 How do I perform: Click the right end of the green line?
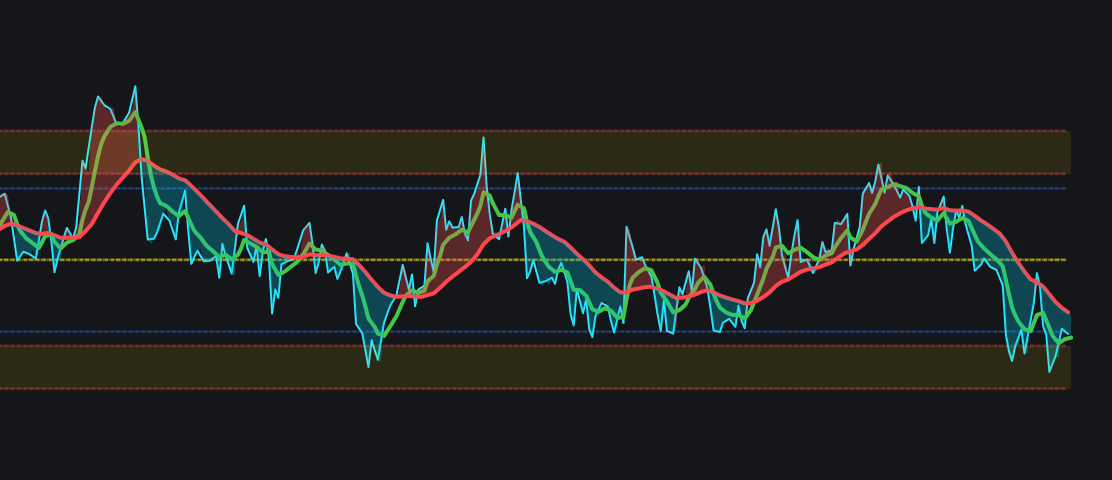pos(1070,338)
